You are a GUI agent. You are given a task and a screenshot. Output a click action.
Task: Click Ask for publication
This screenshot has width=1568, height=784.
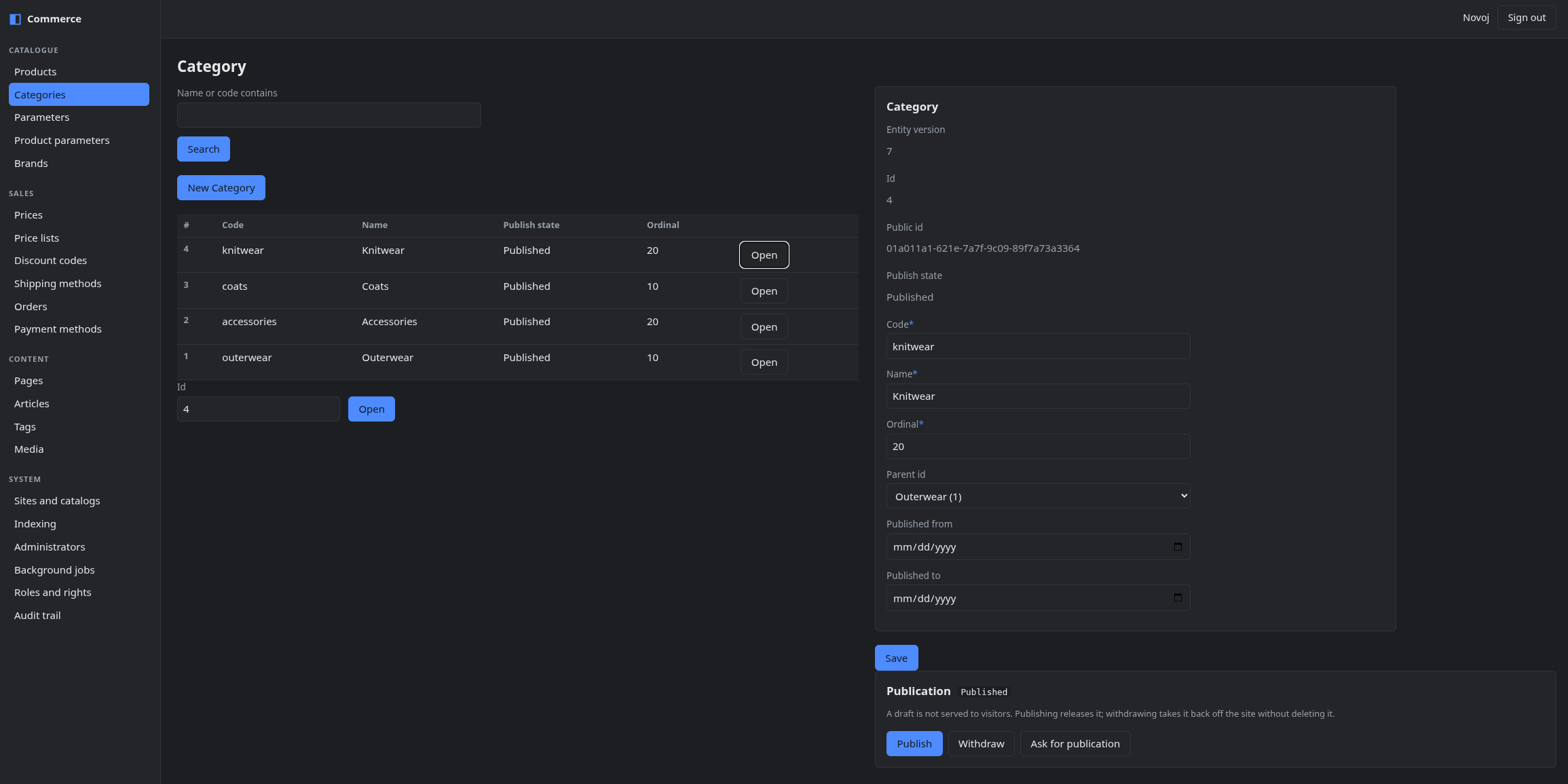click(x=1075, y=744)
